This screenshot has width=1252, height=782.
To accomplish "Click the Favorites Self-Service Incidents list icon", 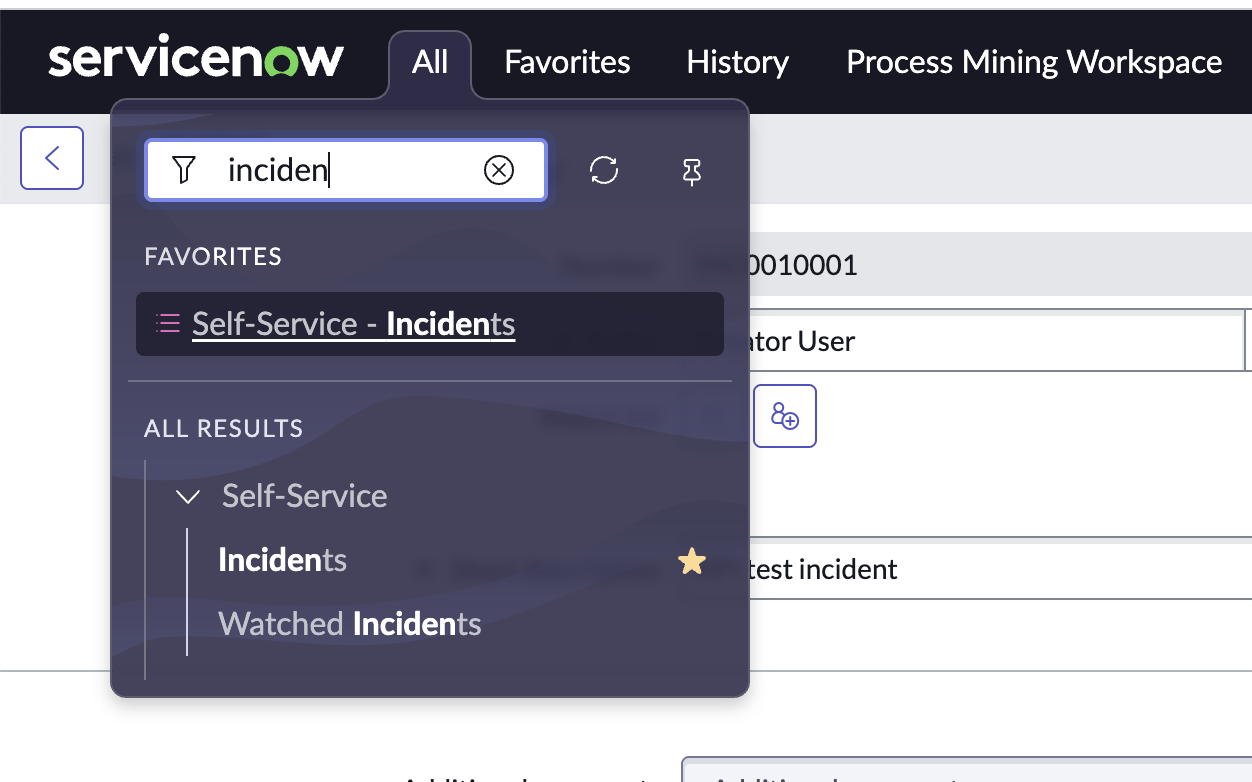I will pos(168,323).
